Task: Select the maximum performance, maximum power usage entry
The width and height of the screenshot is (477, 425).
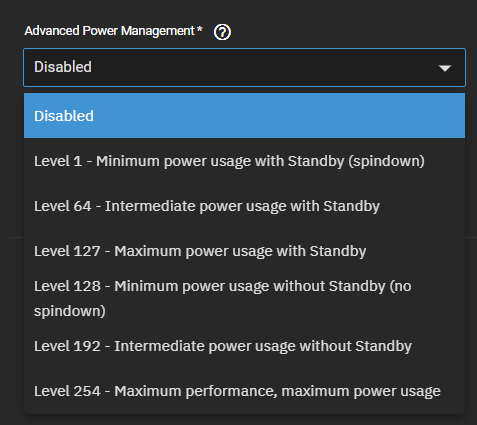Action: coord(244,391)
